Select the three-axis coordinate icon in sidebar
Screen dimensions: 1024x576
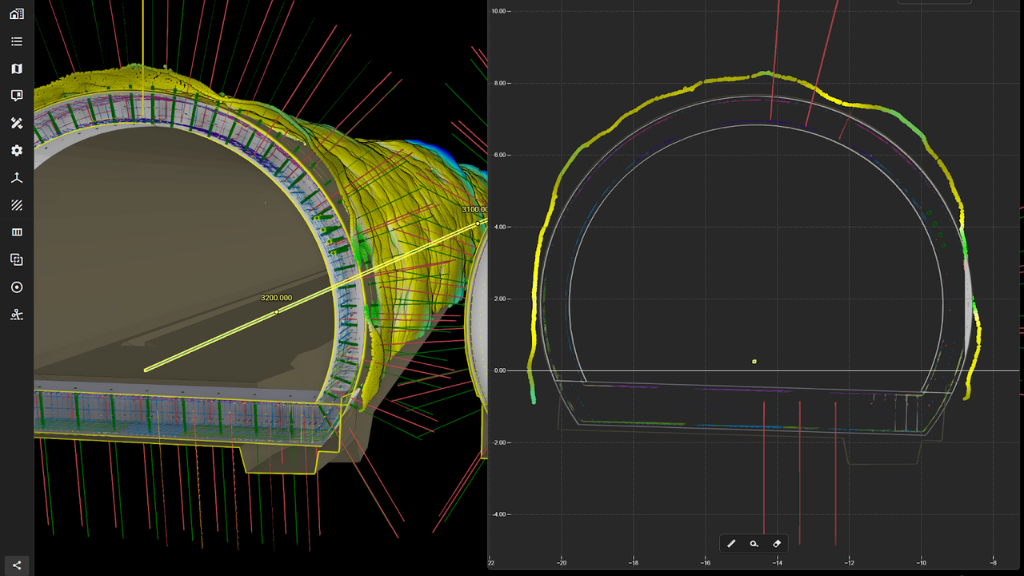(16, 178)
